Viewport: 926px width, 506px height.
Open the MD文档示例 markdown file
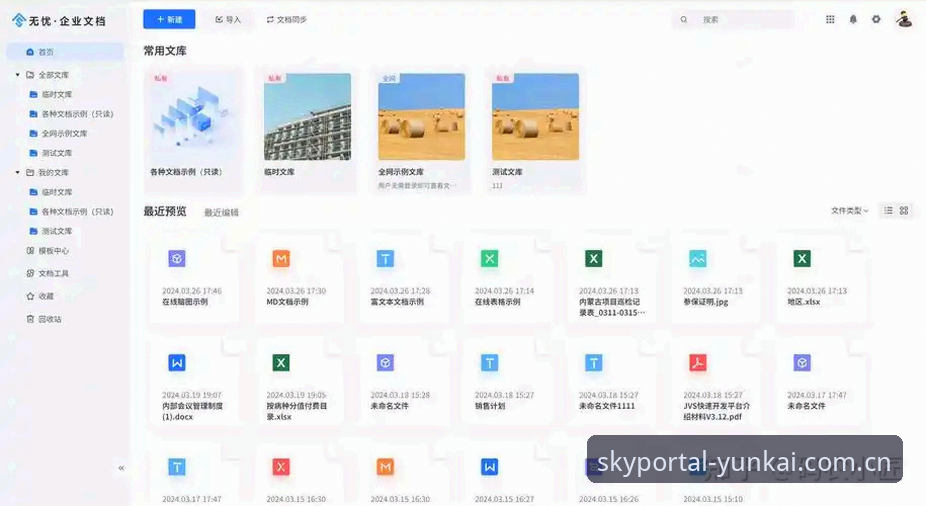coord(298,280)
